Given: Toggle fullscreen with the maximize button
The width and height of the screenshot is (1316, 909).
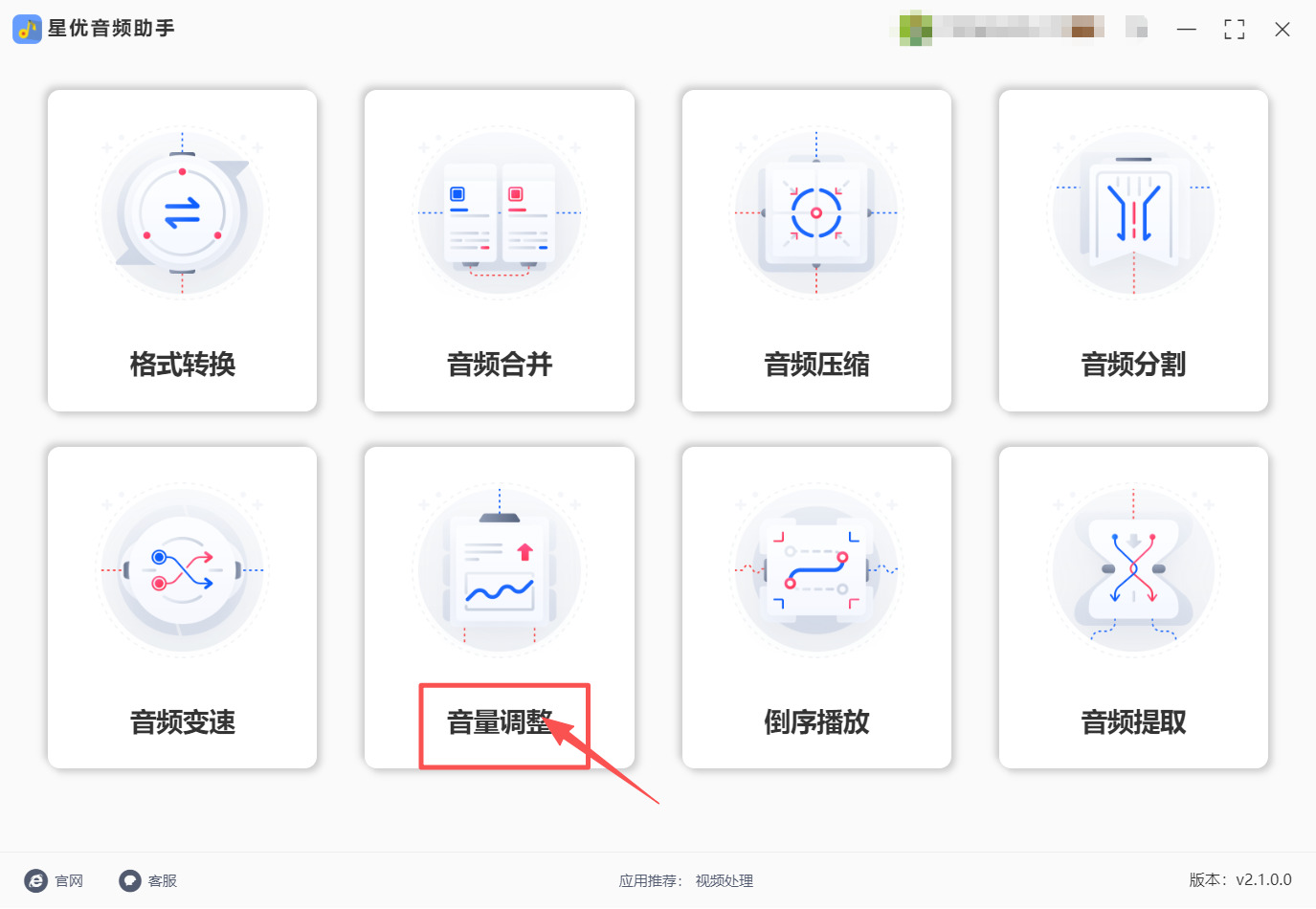Looking at the screenshot, I should coord(1235,30).
